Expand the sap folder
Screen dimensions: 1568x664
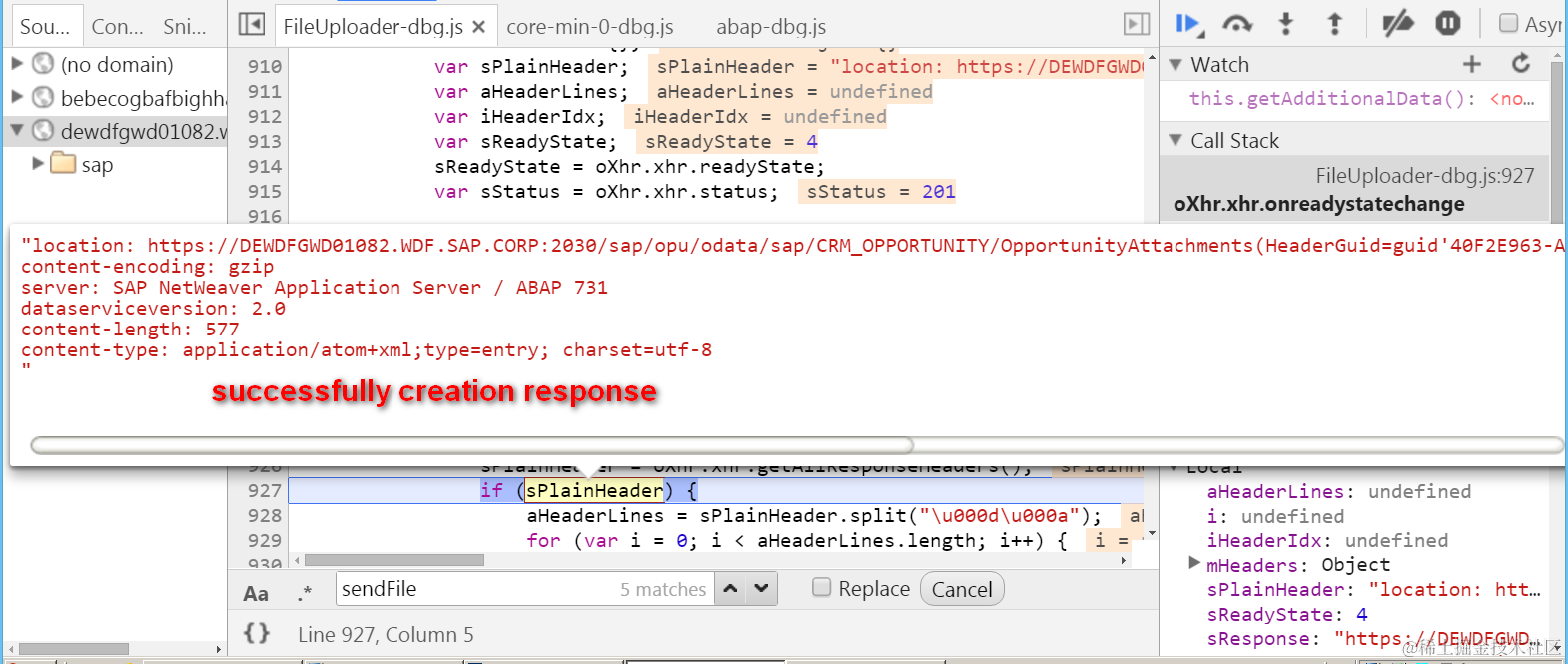38,163
